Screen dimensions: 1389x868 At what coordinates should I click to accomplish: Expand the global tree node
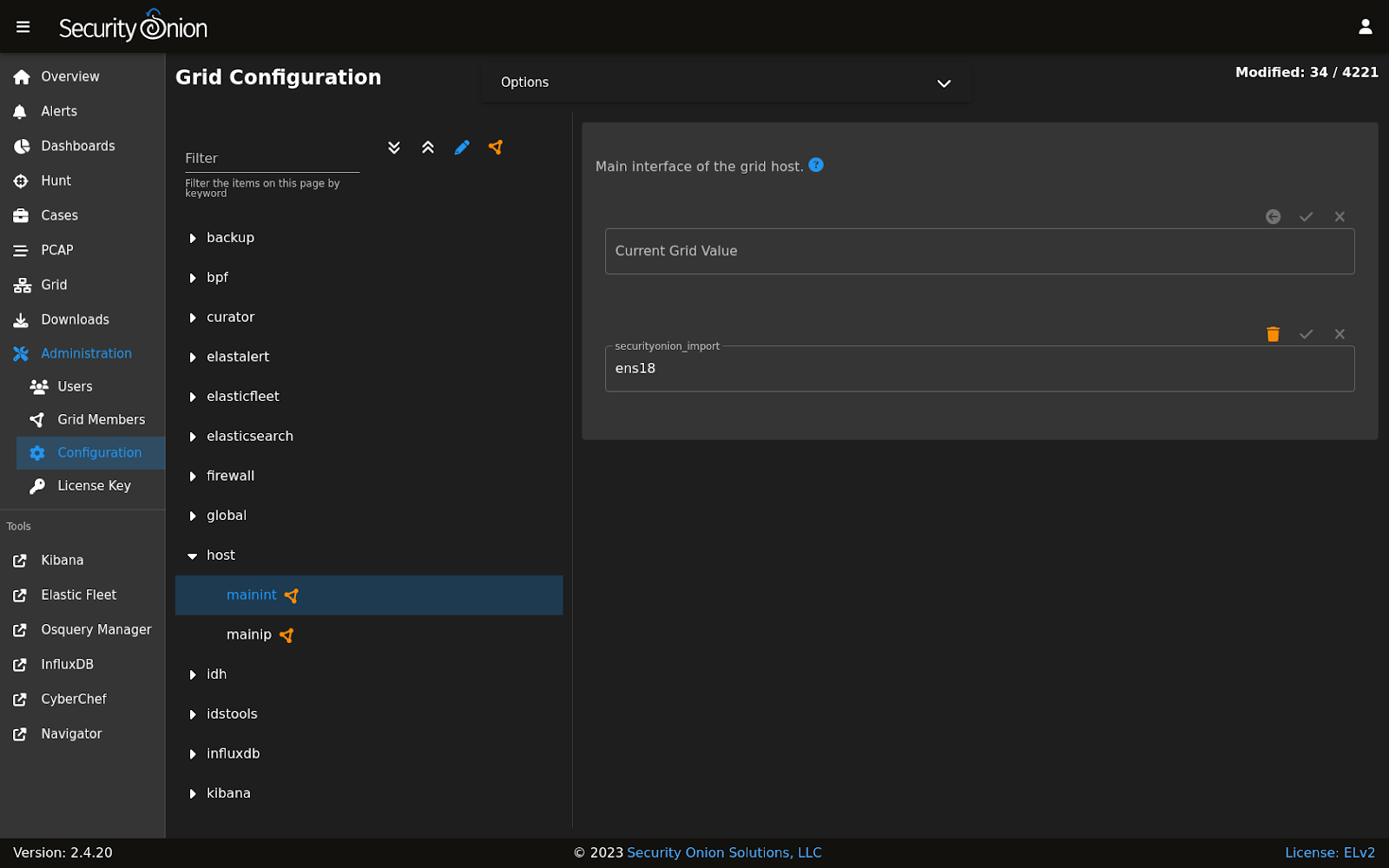(193, 516)
